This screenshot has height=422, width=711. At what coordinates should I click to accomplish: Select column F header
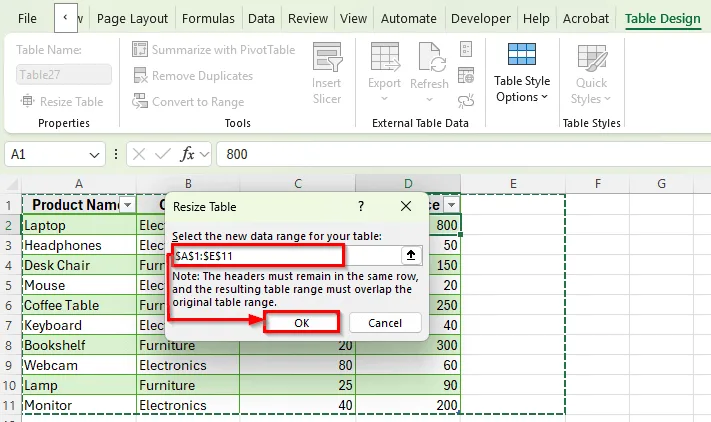[x=597, y=184]
